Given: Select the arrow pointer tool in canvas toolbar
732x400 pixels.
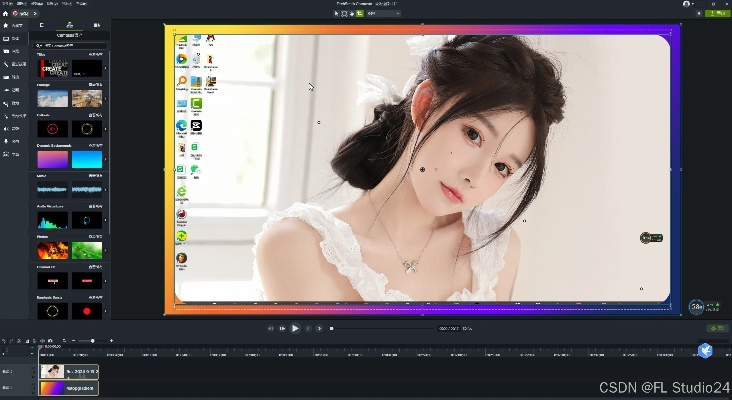Looking at the screenshot, I should coord(335,13).
